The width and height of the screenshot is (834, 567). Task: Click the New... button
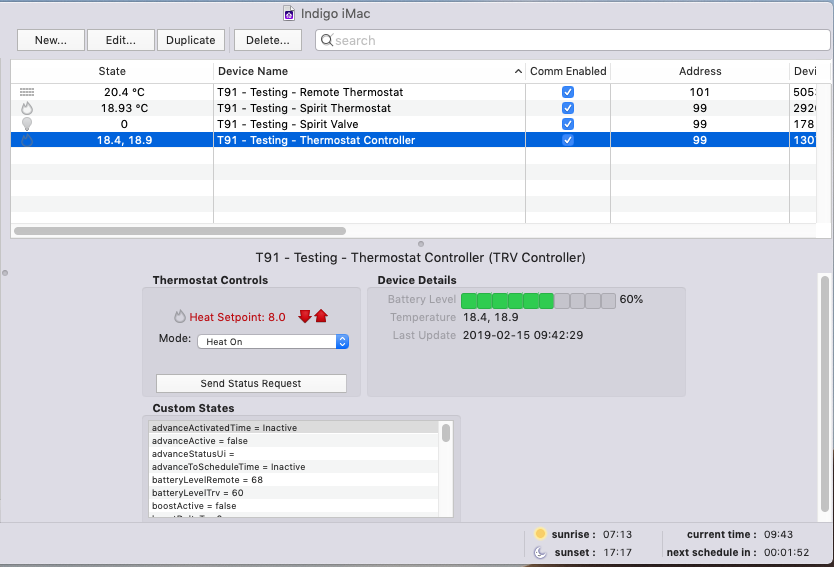(x=51, y=40)
